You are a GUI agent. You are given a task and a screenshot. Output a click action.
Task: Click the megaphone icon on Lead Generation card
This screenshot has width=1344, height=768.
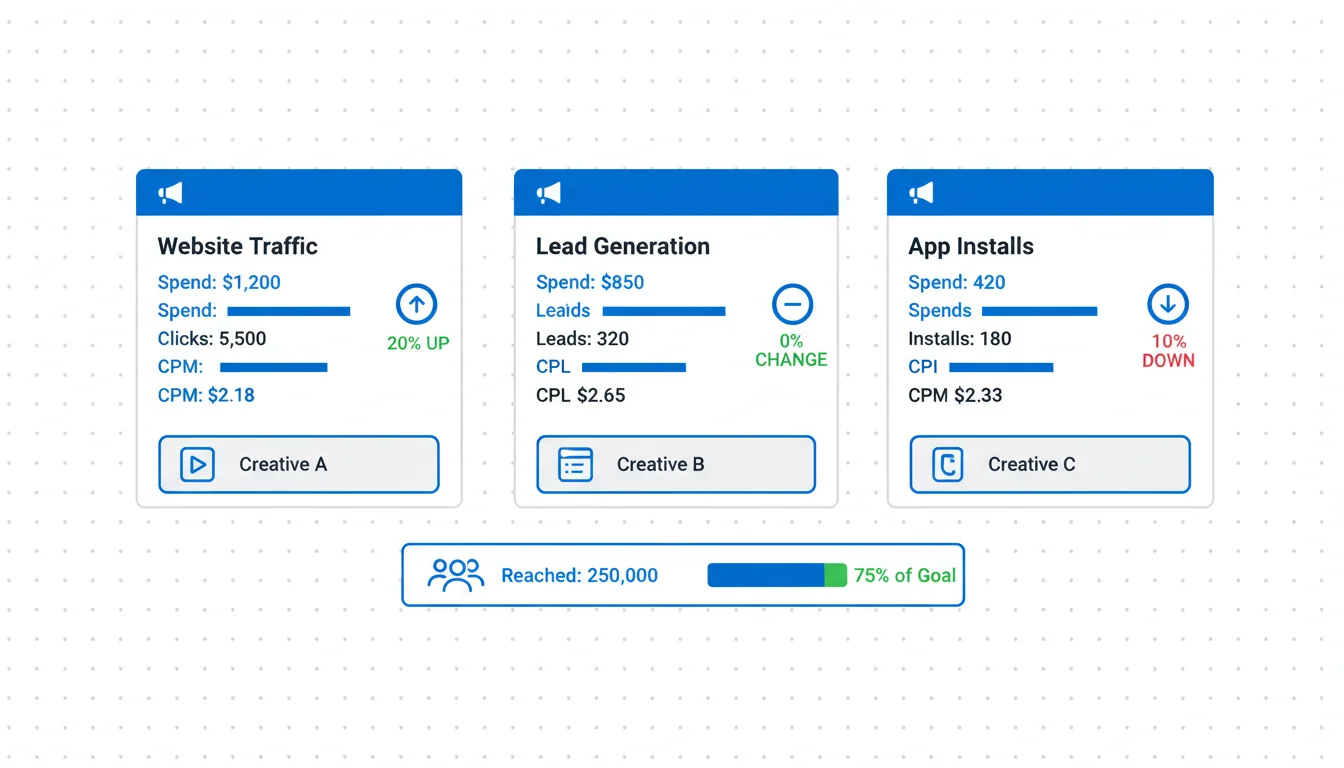point(548,193)
